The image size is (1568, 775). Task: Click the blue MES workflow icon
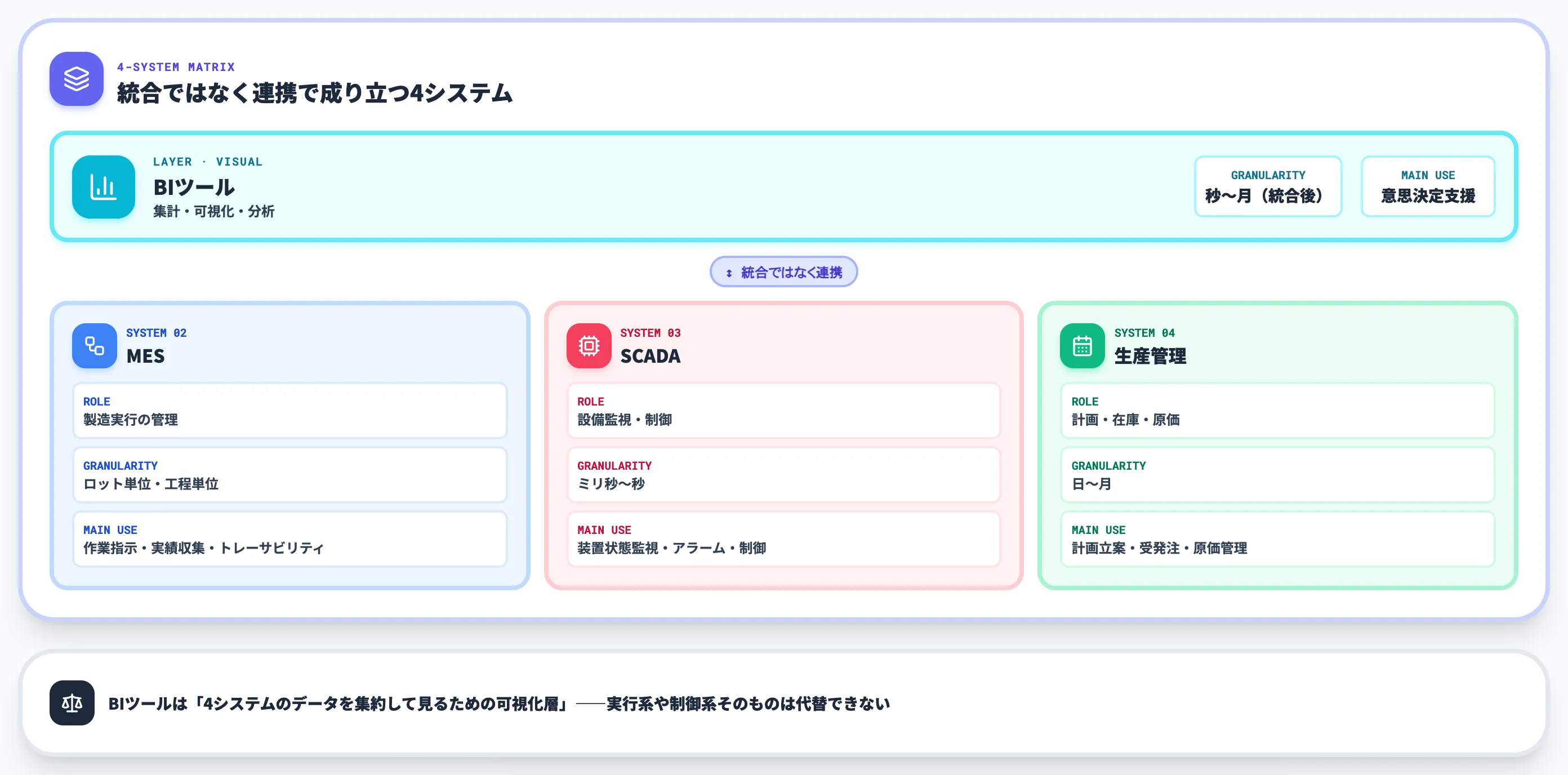point(95,346)
